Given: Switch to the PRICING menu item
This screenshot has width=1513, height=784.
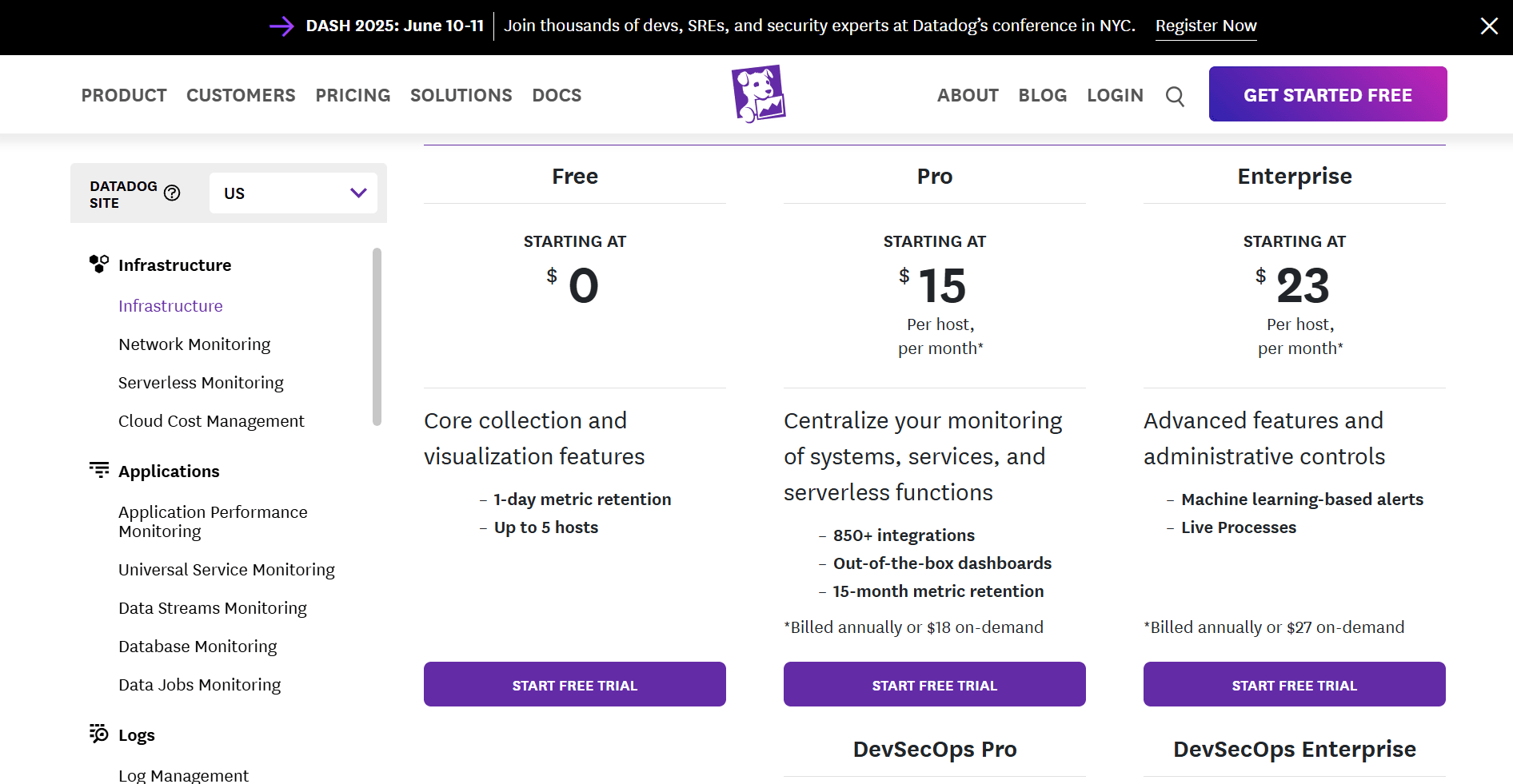Looking at the screenshot, I should [x=353, y=94].
